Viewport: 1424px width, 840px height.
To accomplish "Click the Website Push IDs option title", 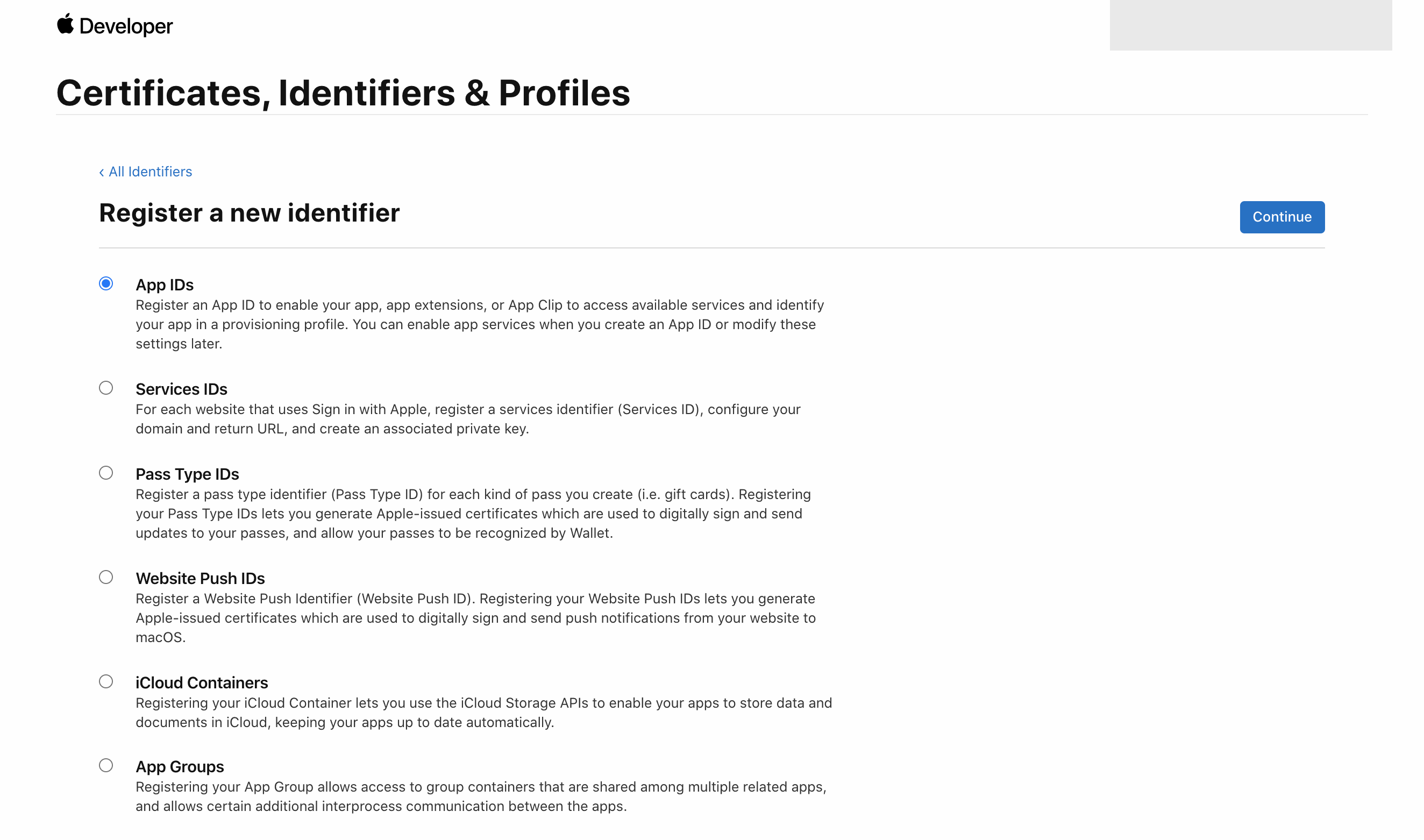I will [x=200, y=578].
